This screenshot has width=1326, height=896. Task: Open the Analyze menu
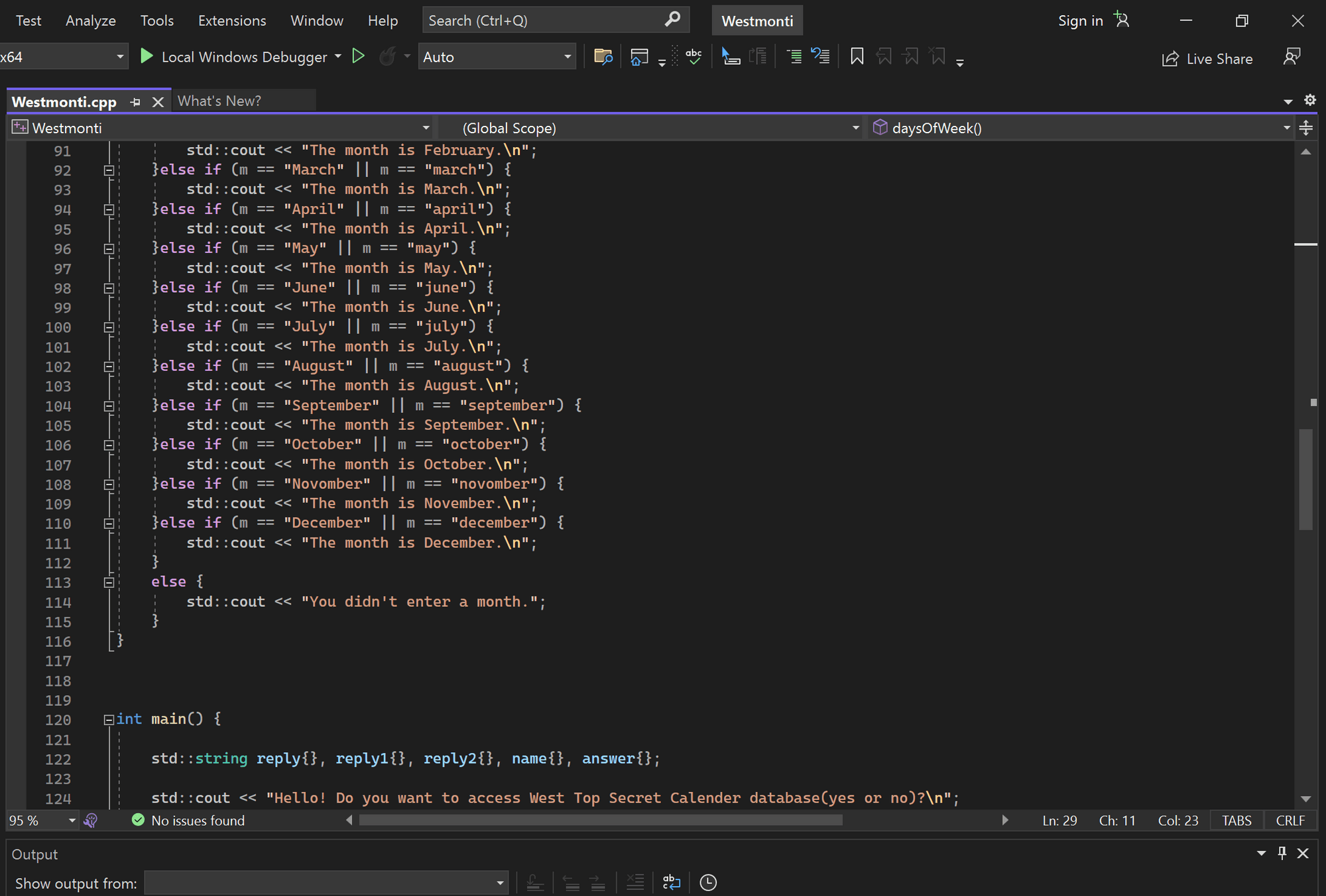pos(91,21)
